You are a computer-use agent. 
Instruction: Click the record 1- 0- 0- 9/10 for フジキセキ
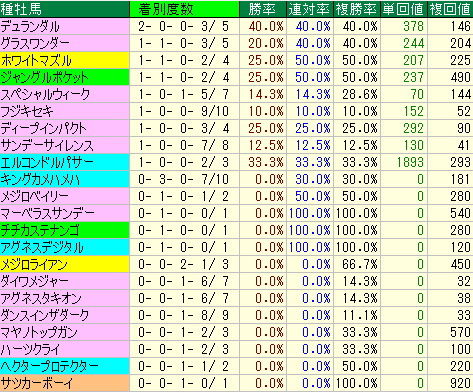click(x=184, y=111)
